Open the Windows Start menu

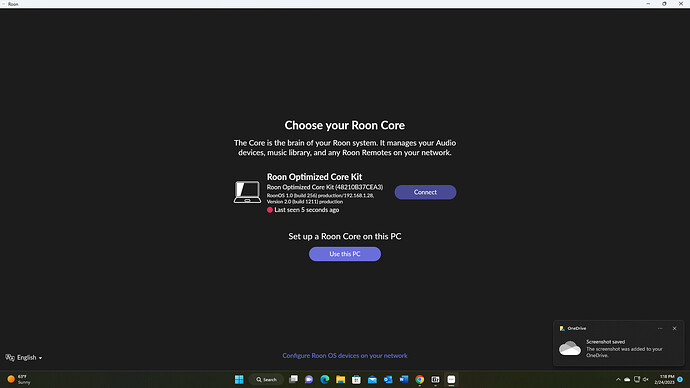[239, 379]
